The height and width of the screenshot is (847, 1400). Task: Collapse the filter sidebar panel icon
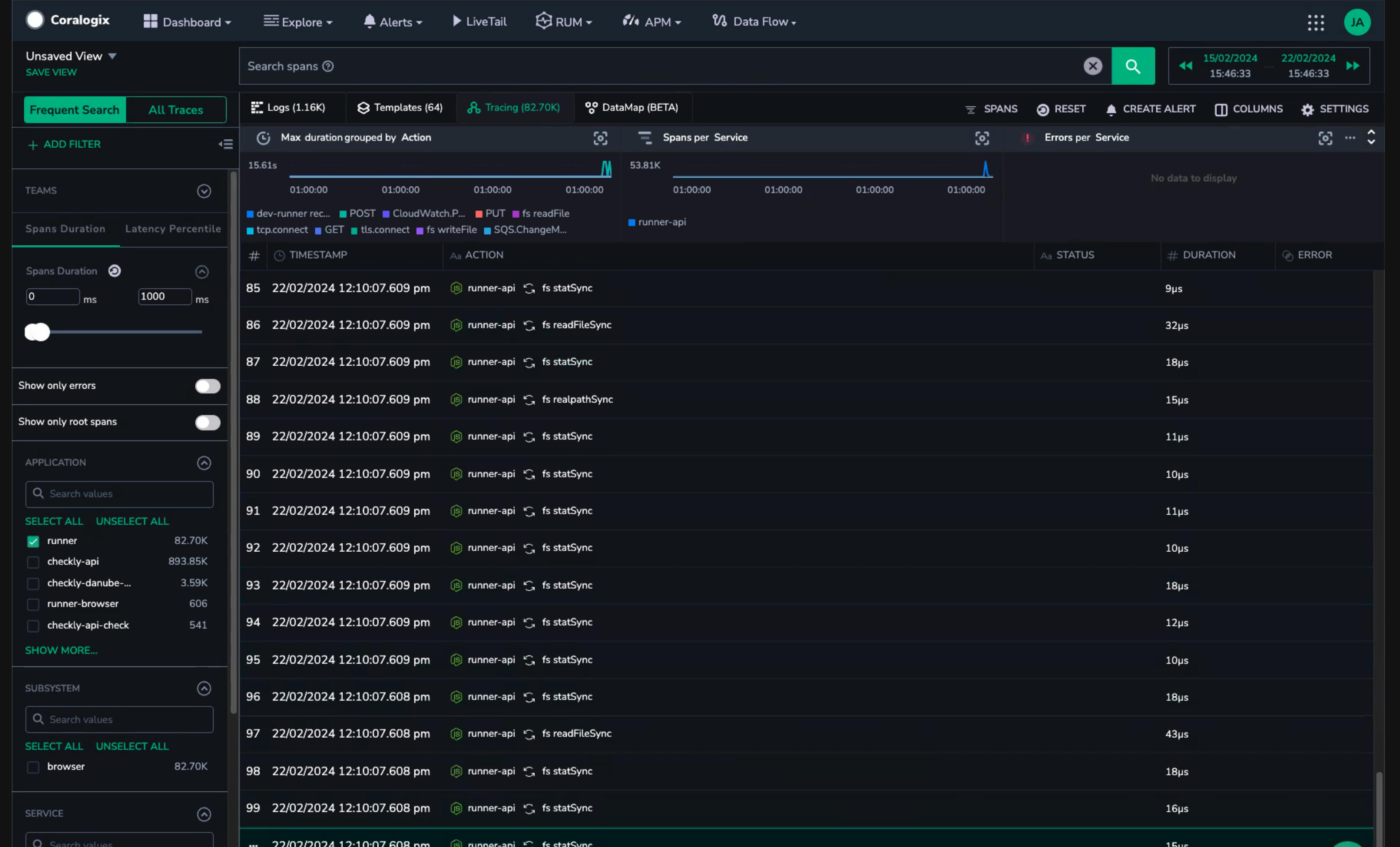click(x=226, y=144)
